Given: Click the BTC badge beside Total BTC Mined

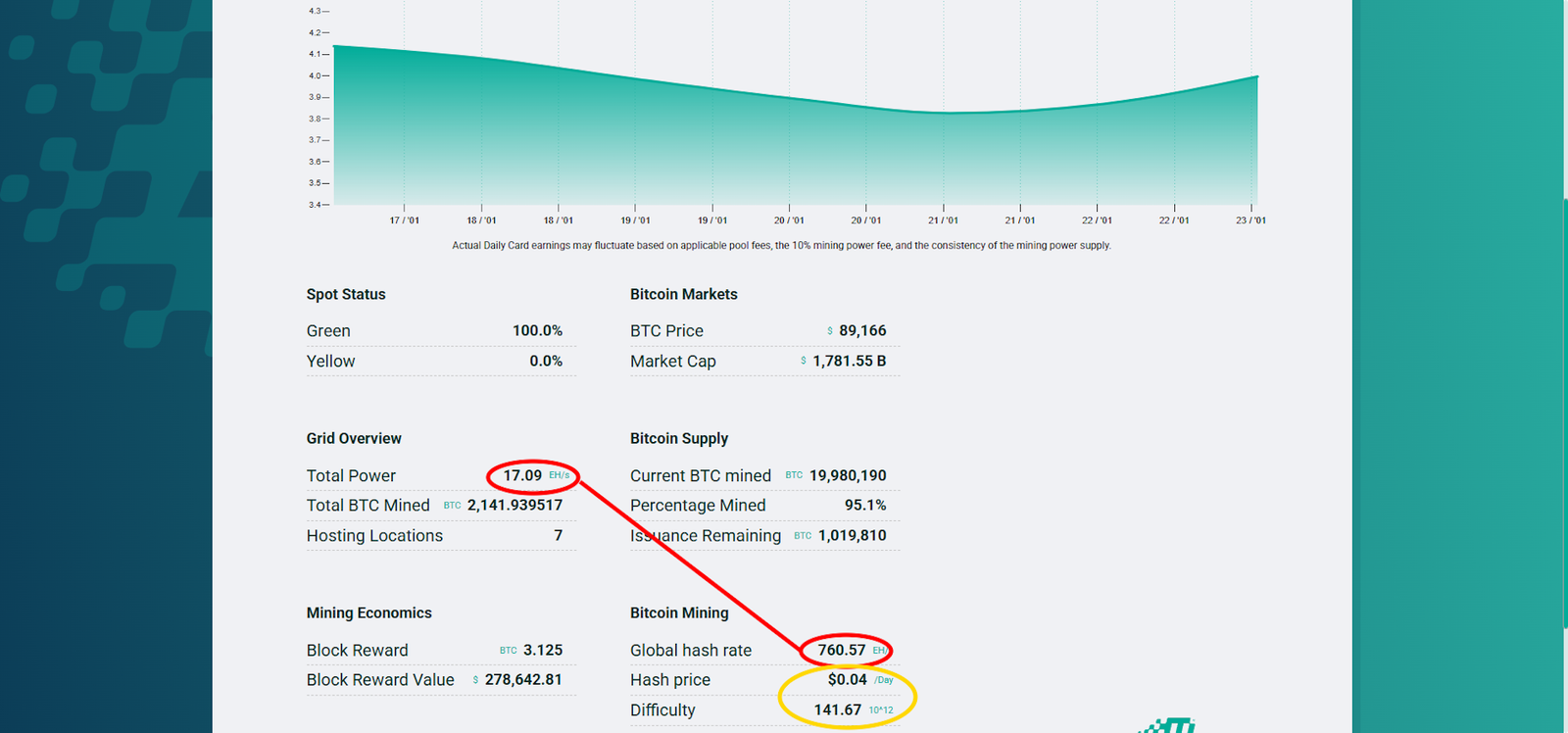Looking at the screenshot, I should (x=452, y=506).
